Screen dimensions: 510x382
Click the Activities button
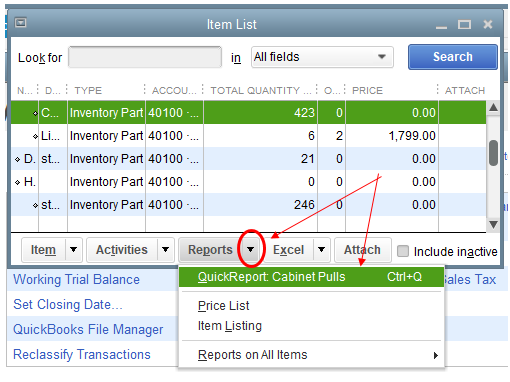[122, 250]
